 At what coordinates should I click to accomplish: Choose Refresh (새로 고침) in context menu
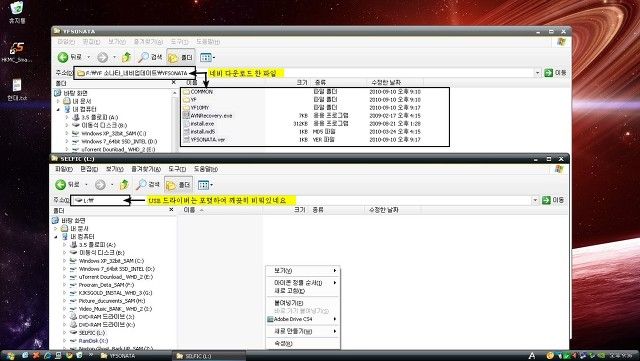point(303,291)
